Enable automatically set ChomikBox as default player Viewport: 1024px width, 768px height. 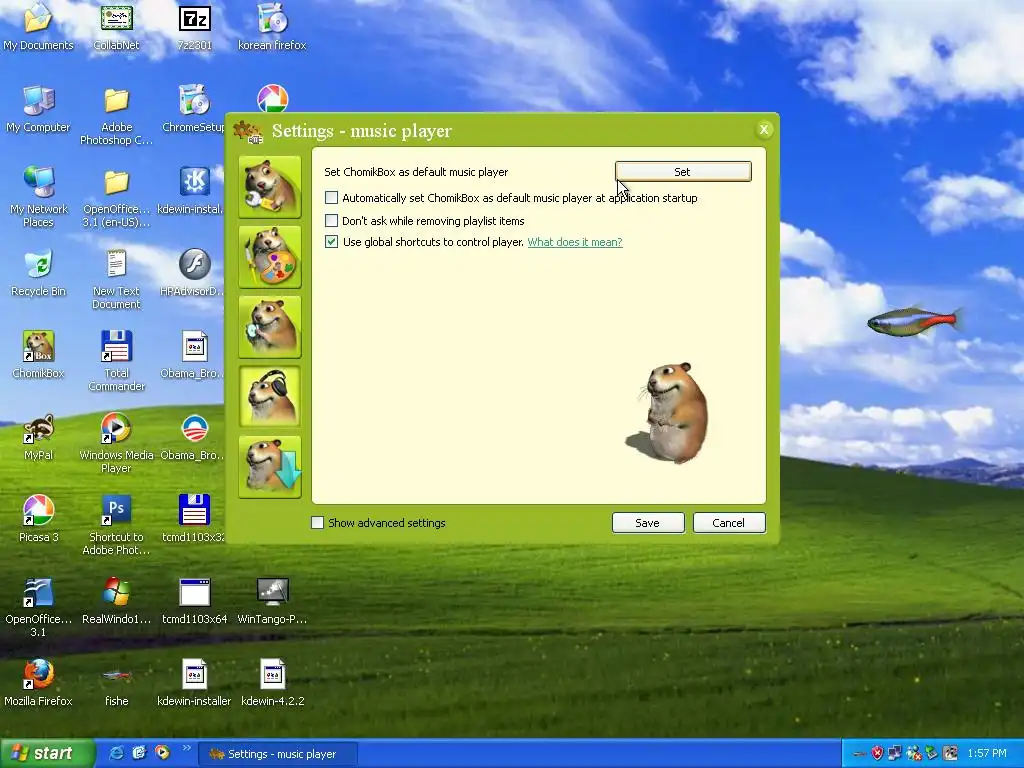(332, 198)
